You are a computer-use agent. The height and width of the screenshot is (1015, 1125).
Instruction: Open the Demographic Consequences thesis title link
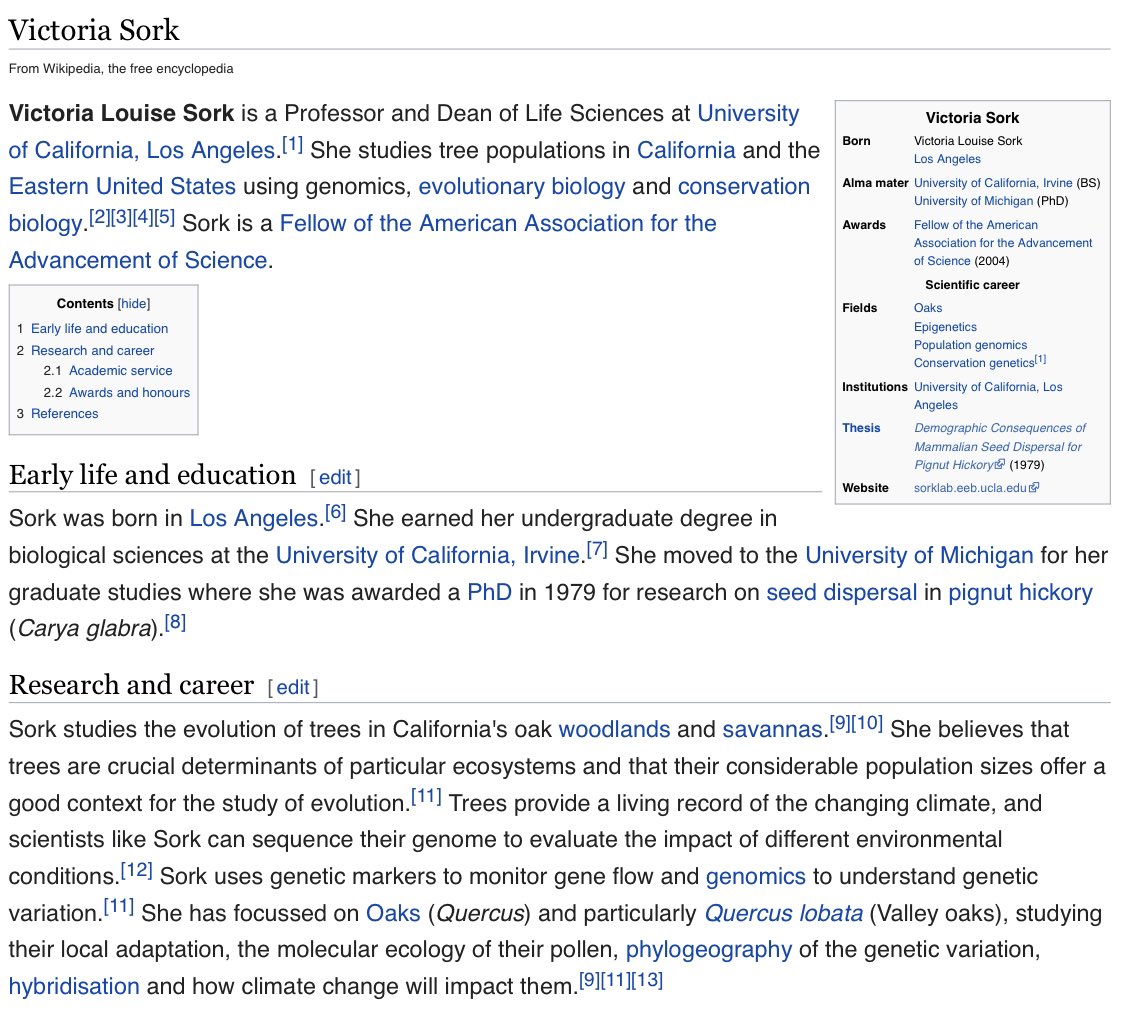pos(999,446)
